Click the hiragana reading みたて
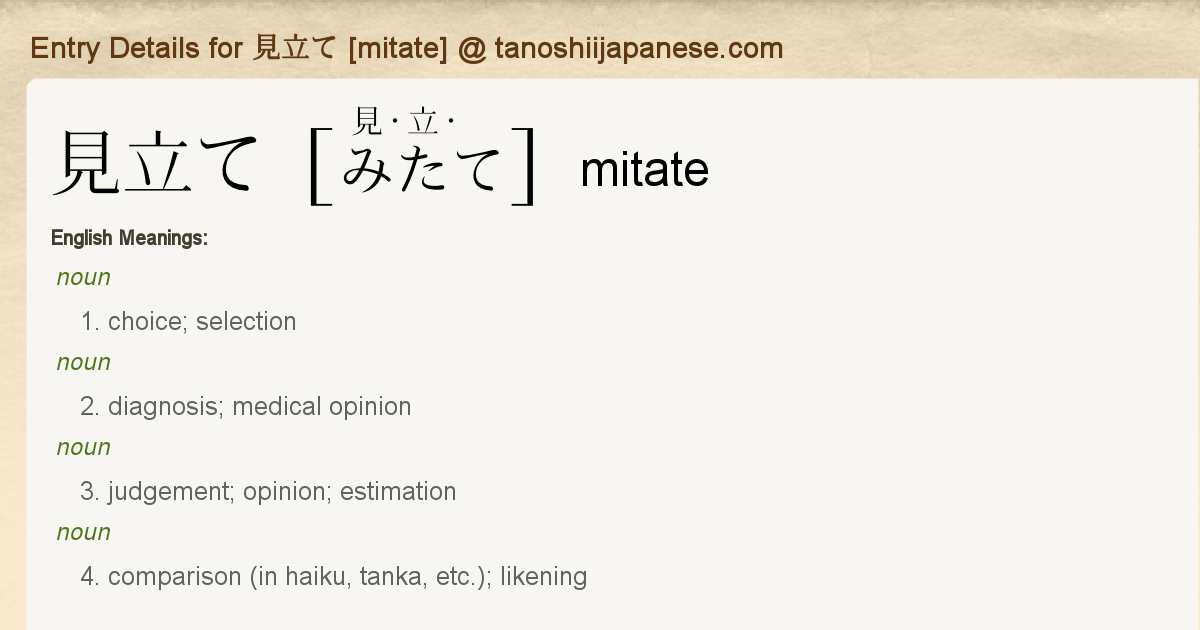The image size is (1200, 630). tap(422, 168)
